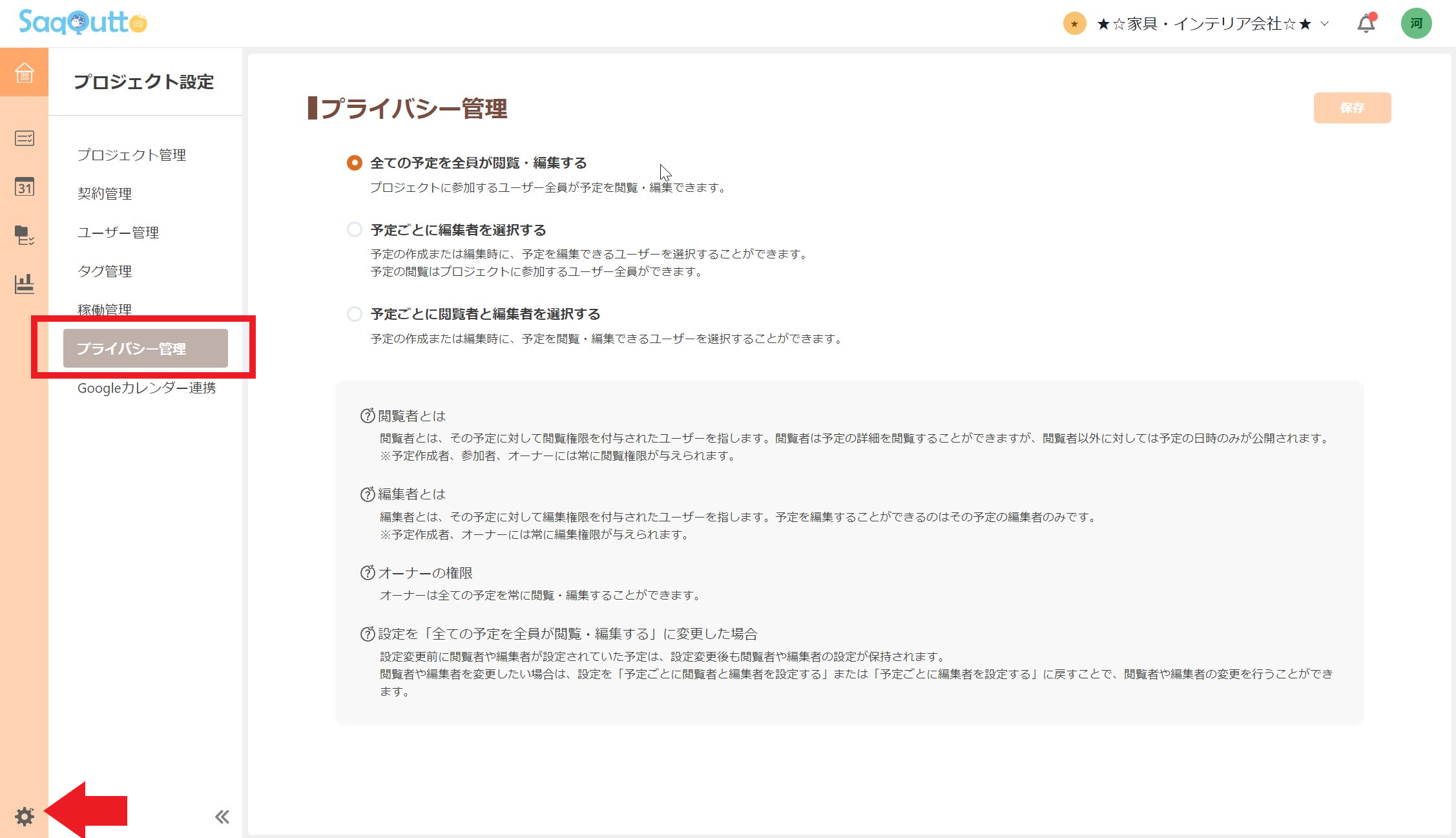Click the 保存 save button

click(x=1352, y=108)
